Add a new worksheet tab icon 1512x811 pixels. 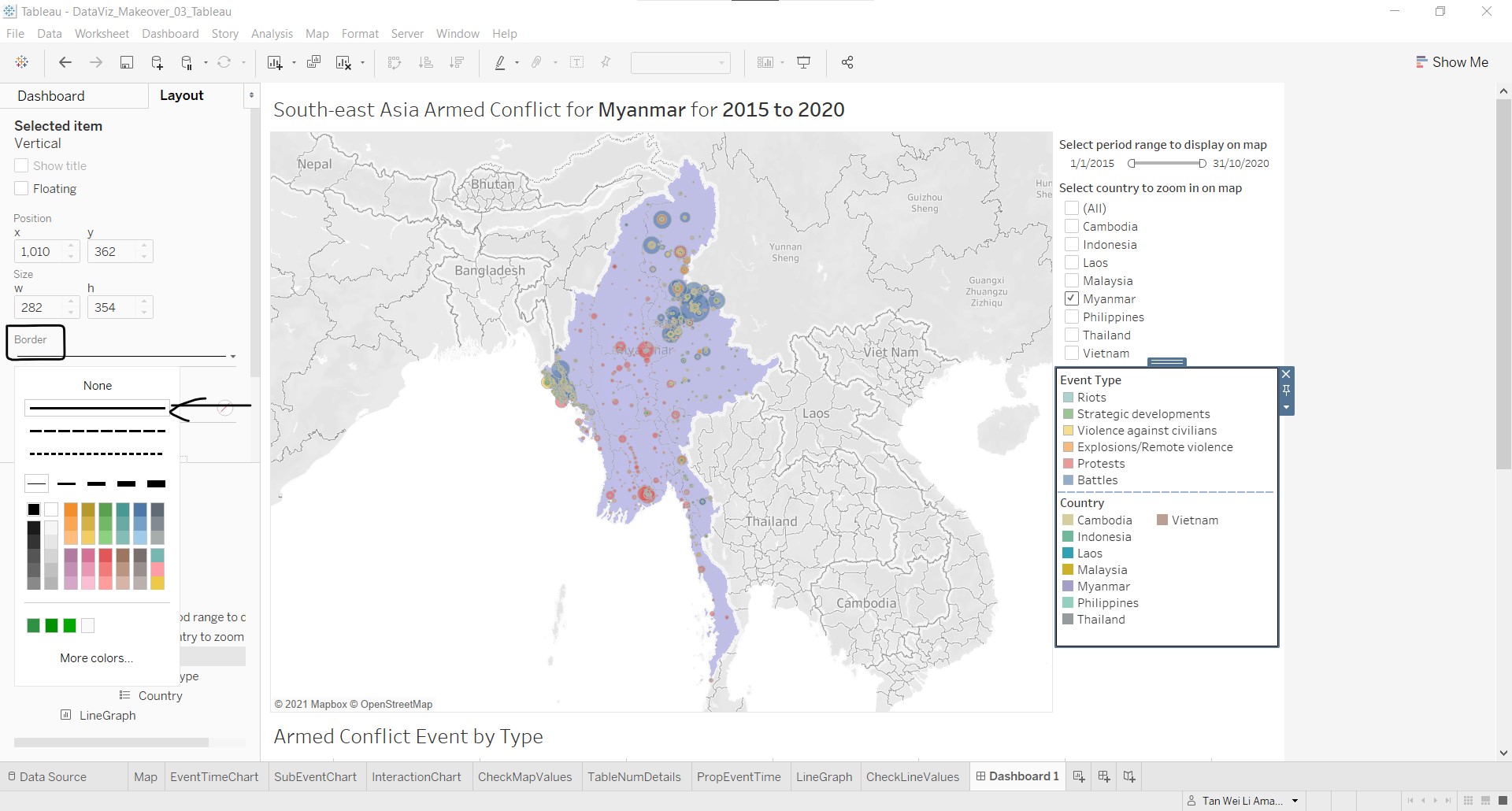click(1079, 776)
